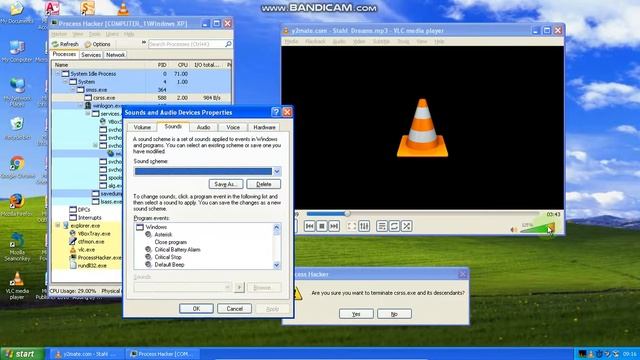Screen dimensions: 640x360
Task: Collapse winlogon.exe tree node
Action: 81,105
